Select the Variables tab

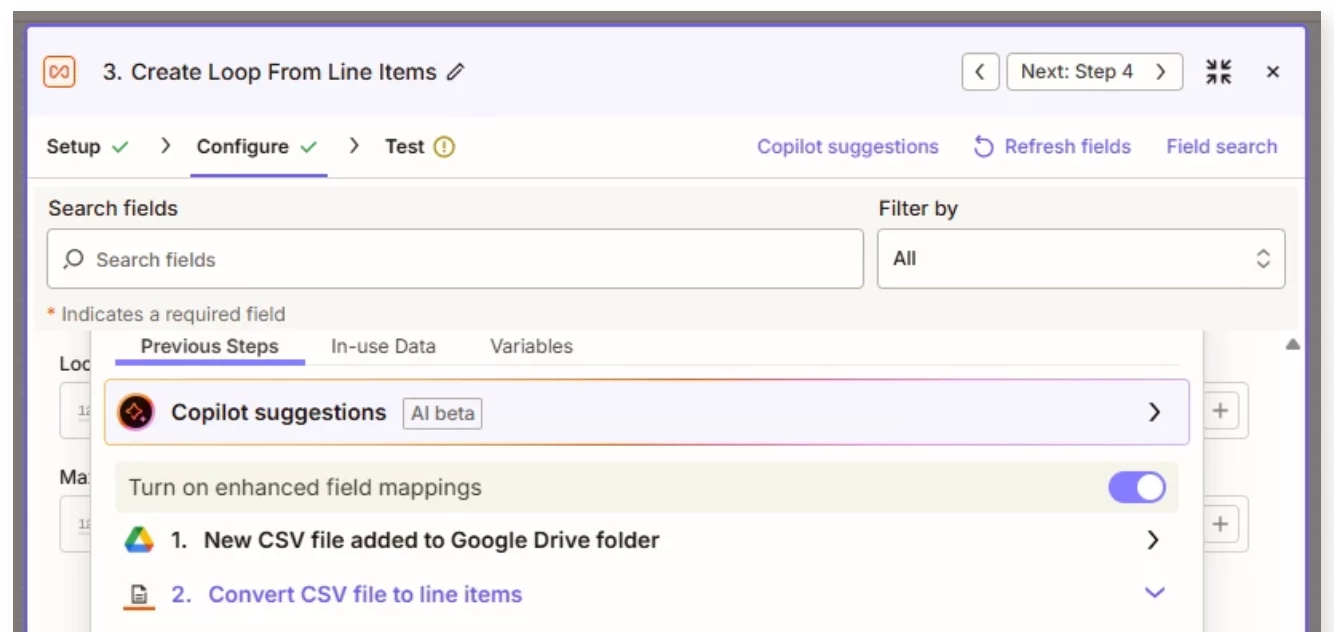click(x=531, y=347)
